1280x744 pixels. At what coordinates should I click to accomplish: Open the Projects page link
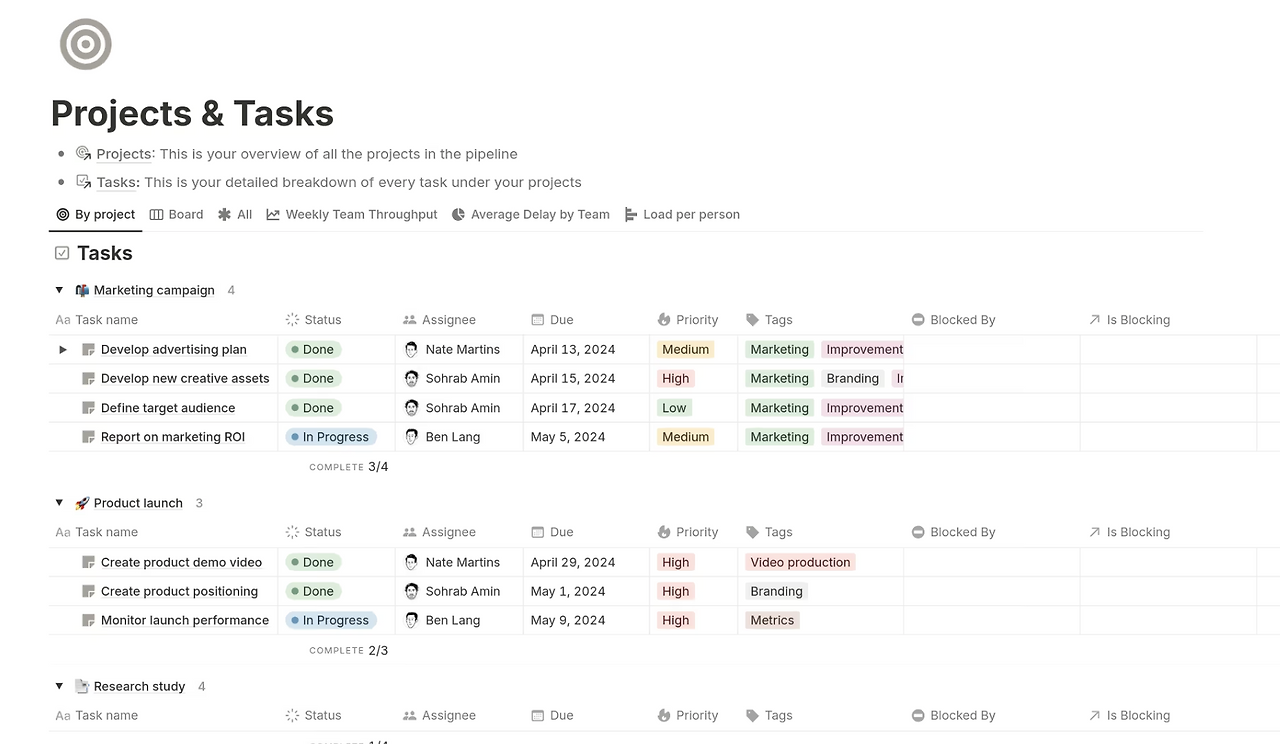[x=124, y=154]
